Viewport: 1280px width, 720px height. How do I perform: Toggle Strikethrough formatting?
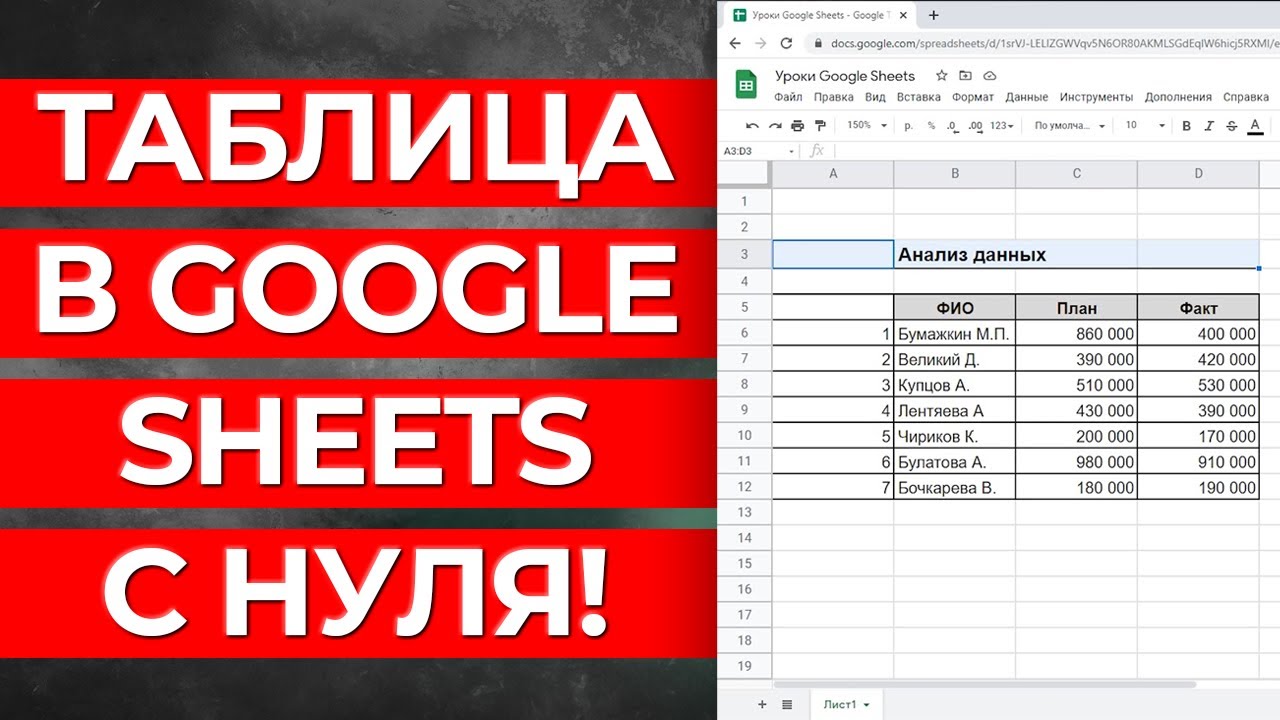(x=1231, y=126)
